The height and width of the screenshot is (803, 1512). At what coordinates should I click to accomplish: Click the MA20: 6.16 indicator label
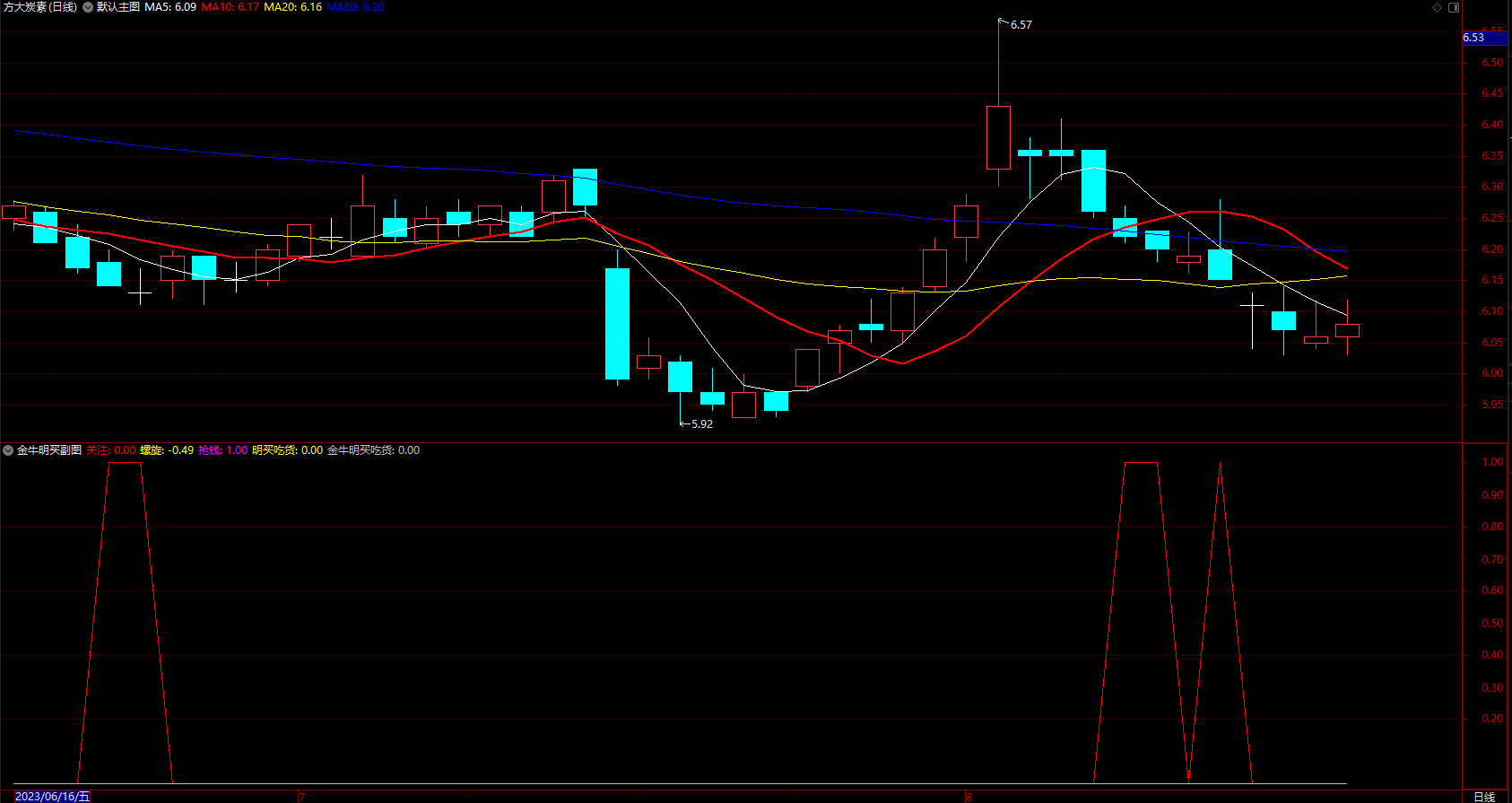292,7
